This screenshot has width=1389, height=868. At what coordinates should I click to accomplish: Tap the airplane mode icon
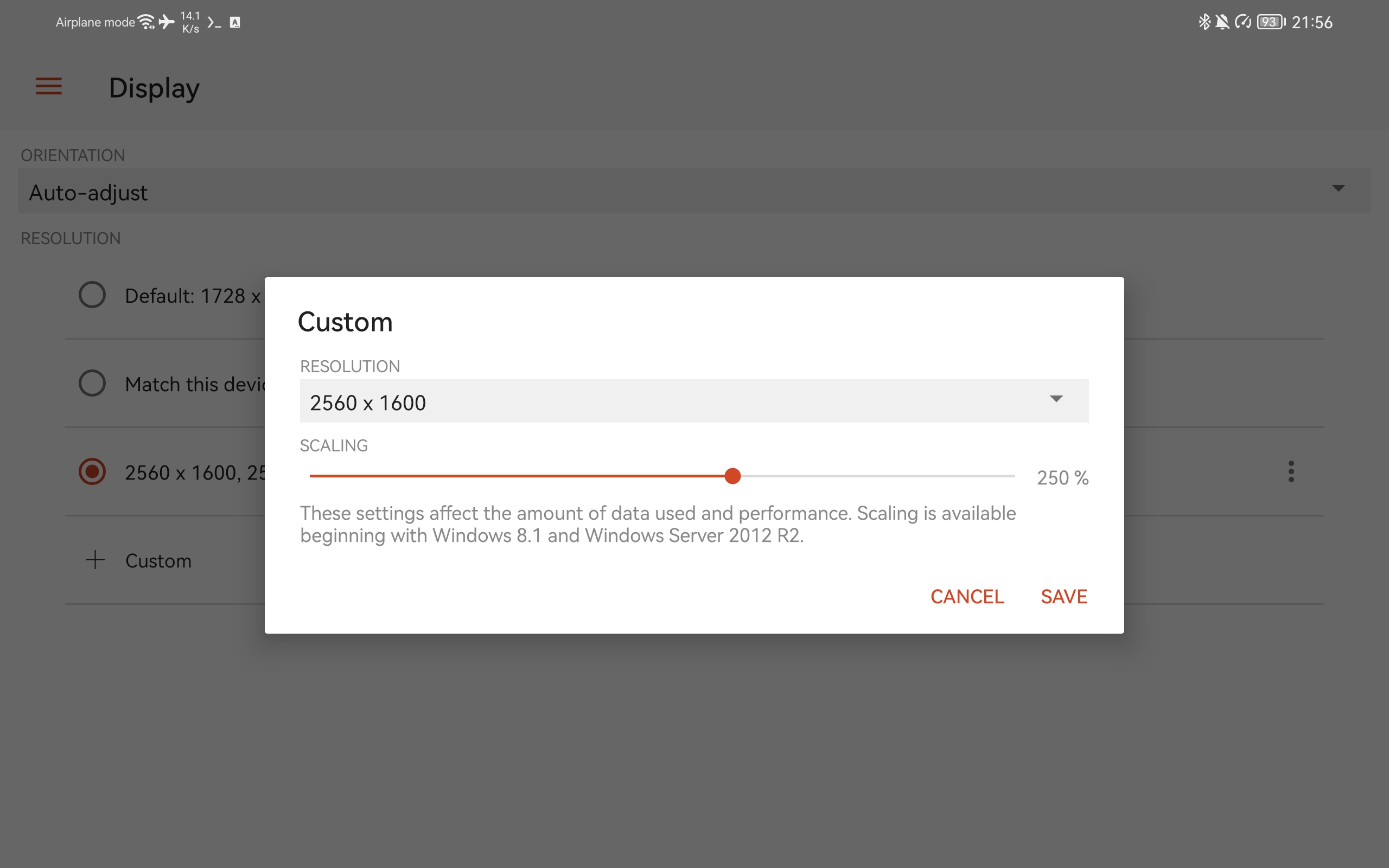pos(167,22)
